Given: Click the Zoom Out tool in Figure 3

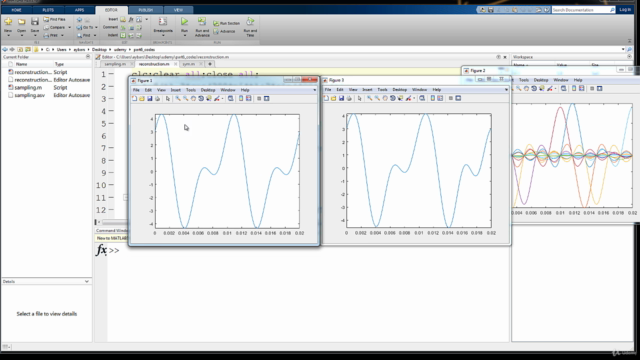Looking at the screenshot, I should pos(377,98).
